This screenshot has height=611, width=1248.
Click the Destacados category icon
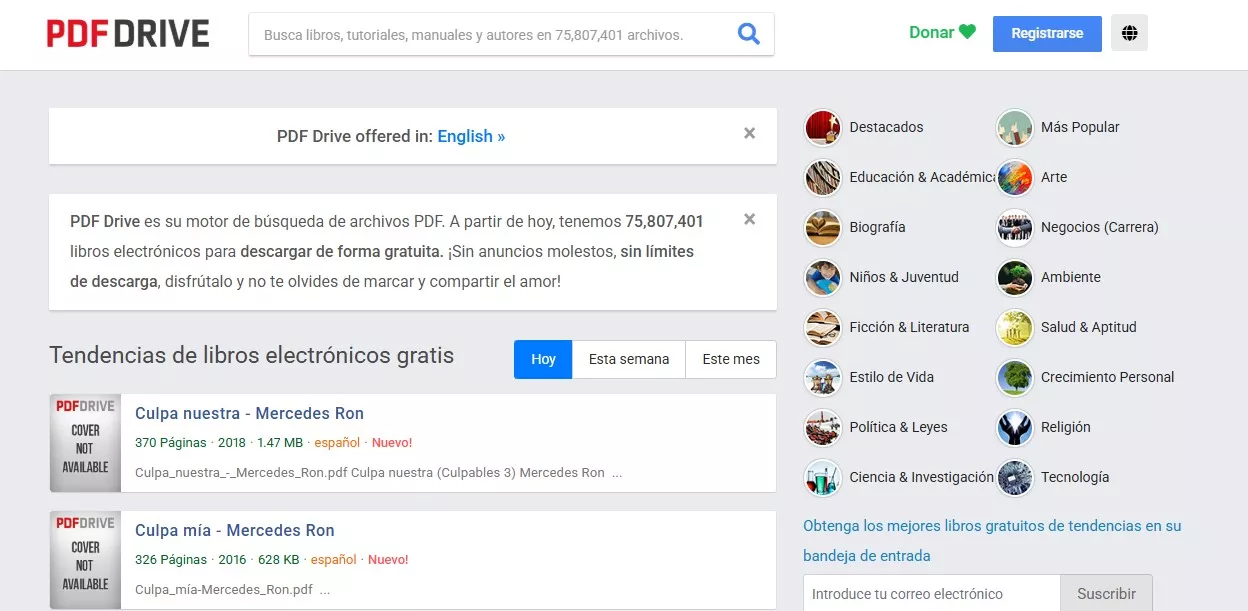(x=823, y=127)
